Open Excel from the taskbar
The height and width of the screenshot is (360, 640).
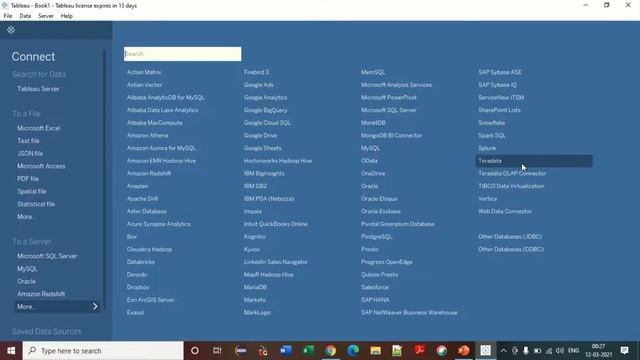[x=308, y=351]
